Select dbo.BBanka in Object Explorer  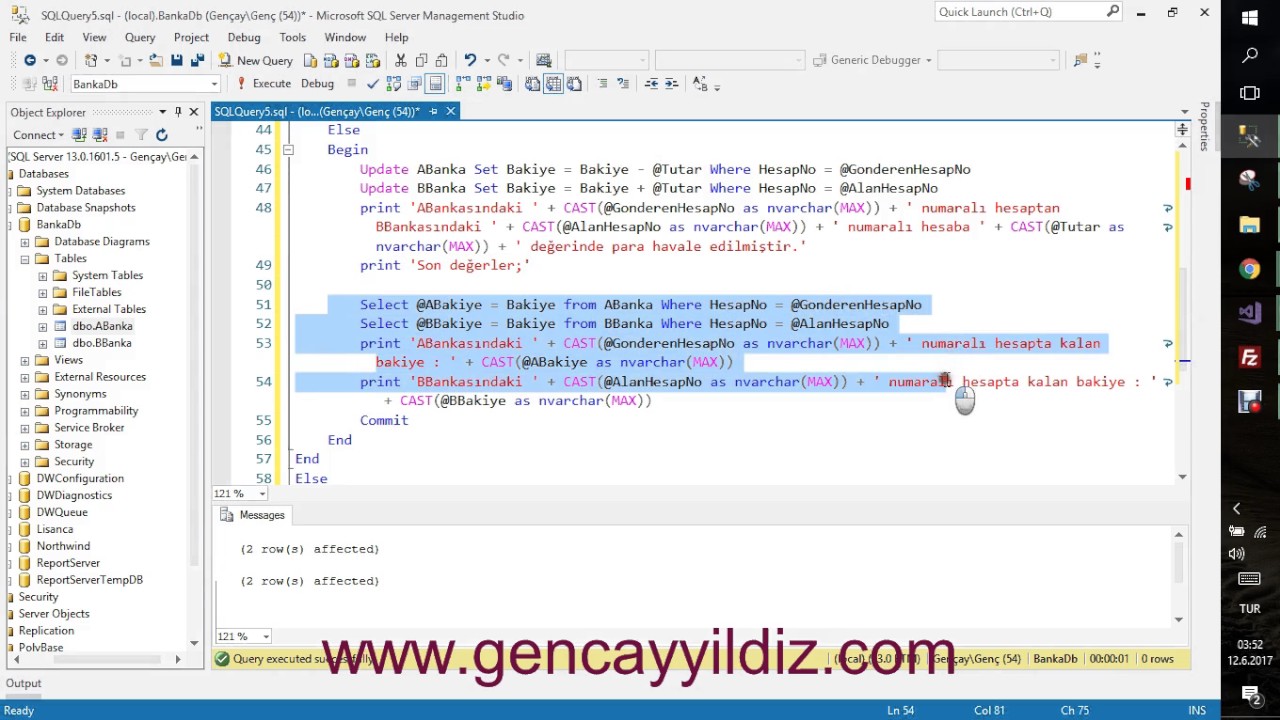click(101, 343)
